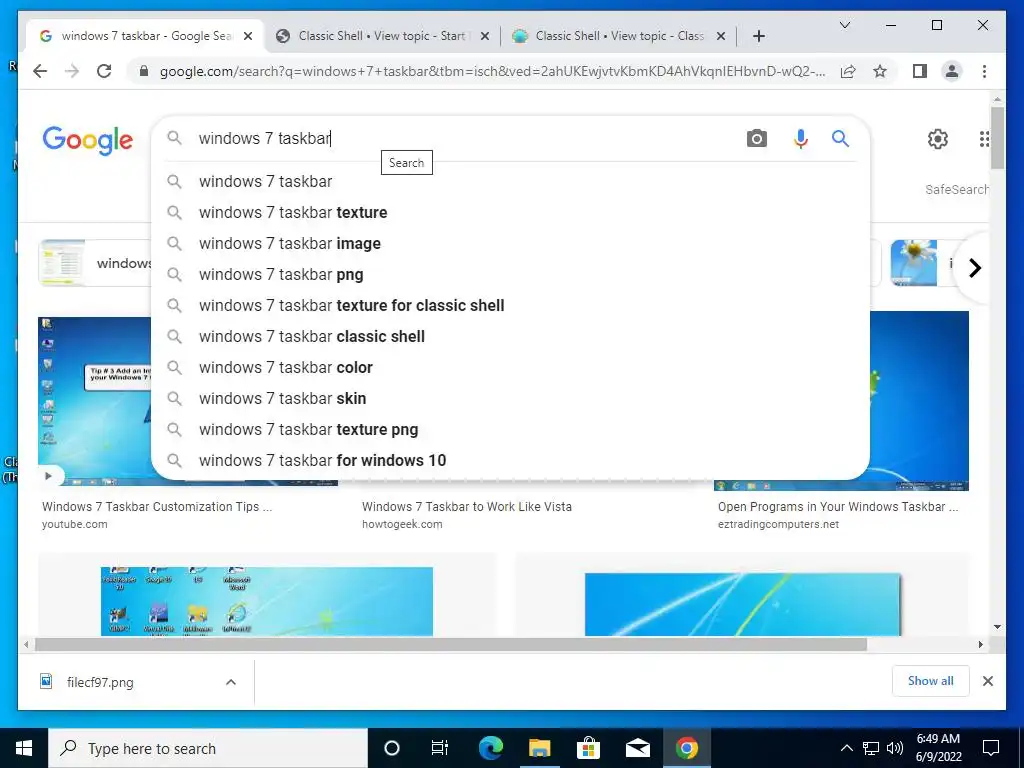Click Chrome icon on taskbar
Screen dimensions: 1024x768
(686, 748)
